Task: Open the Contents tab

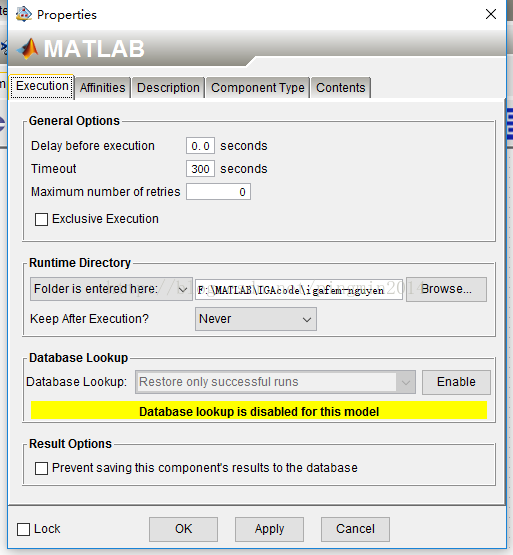Action: pyautogui.click(x=341, y=87)
